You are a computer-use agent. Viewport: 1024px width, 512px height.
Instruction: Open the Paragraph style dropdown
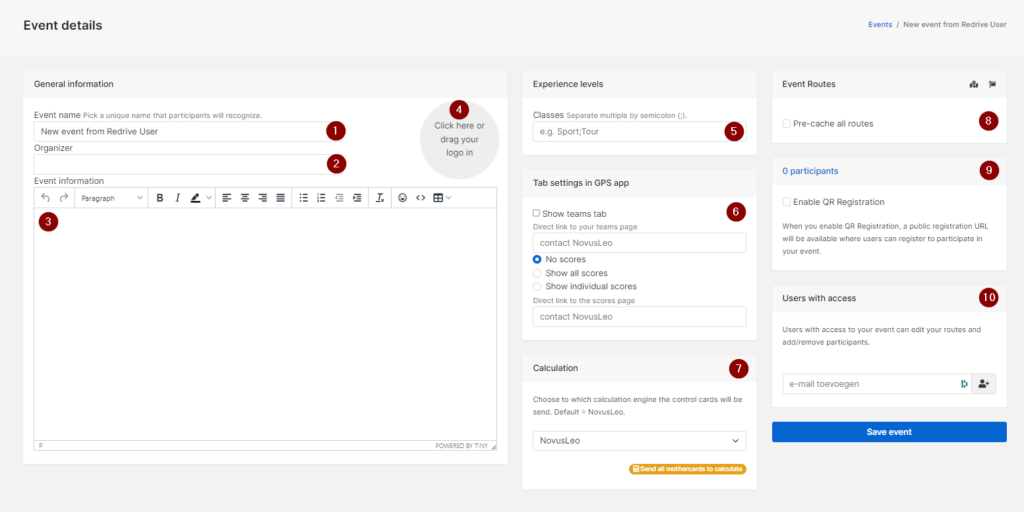tap(111, 198)
